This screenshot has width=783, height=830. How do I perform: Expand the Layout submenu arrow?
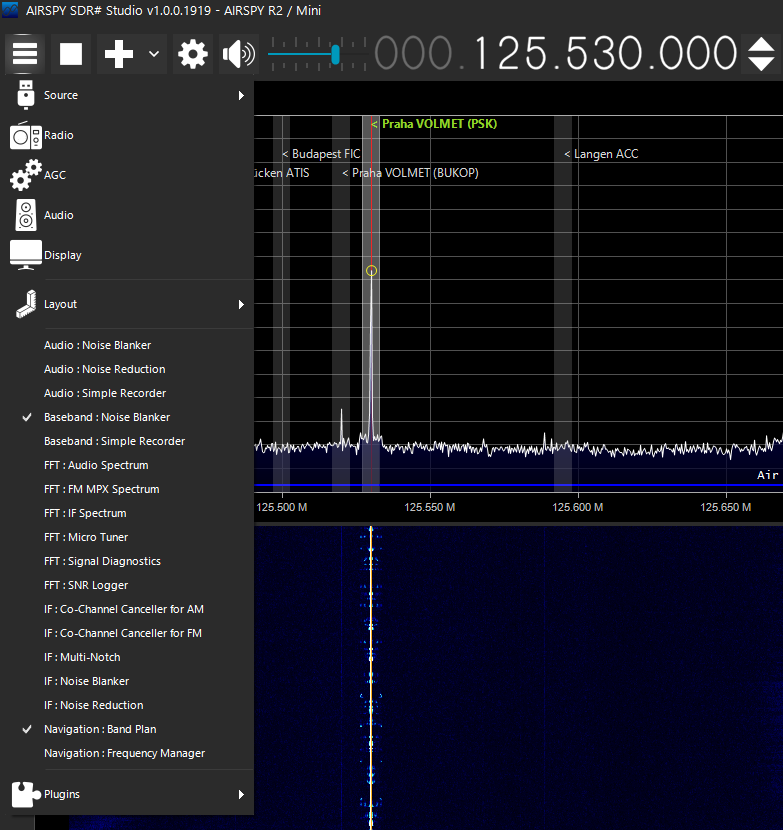point(241,304)
